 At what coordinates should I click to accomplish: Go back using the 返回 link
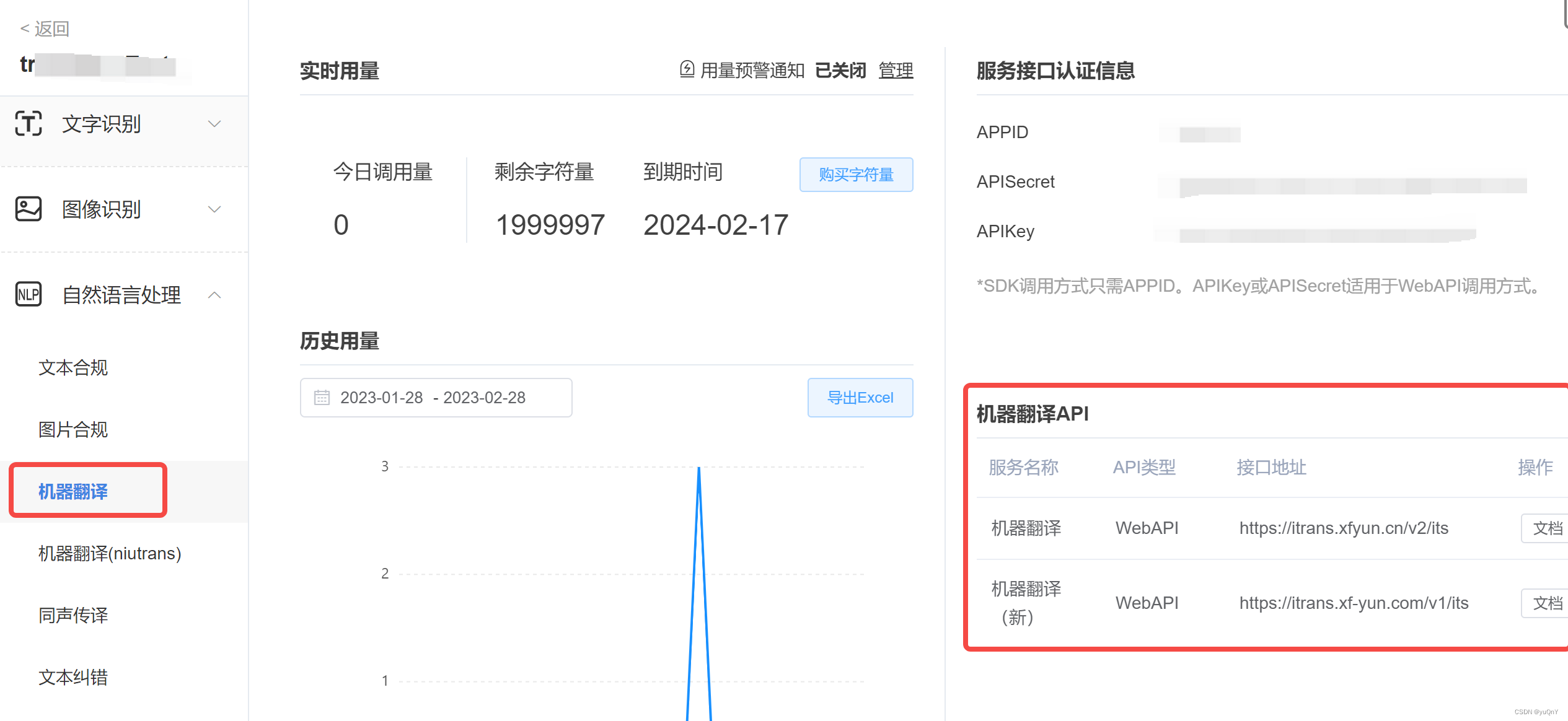pyautogui.click(x=45, y=28)
